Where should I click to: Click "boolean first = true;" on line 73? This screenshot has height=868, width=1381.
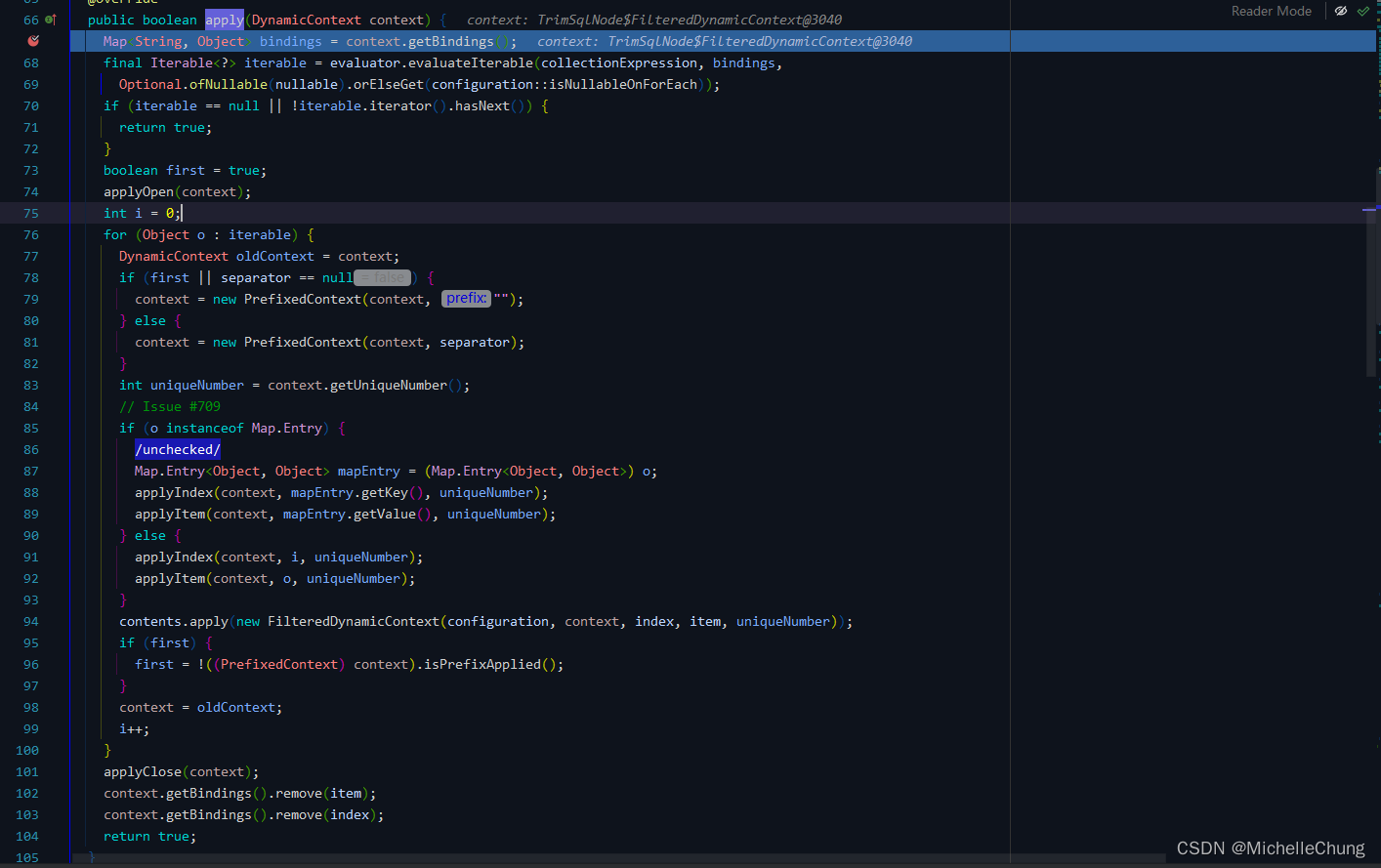(x=186, y=170)
